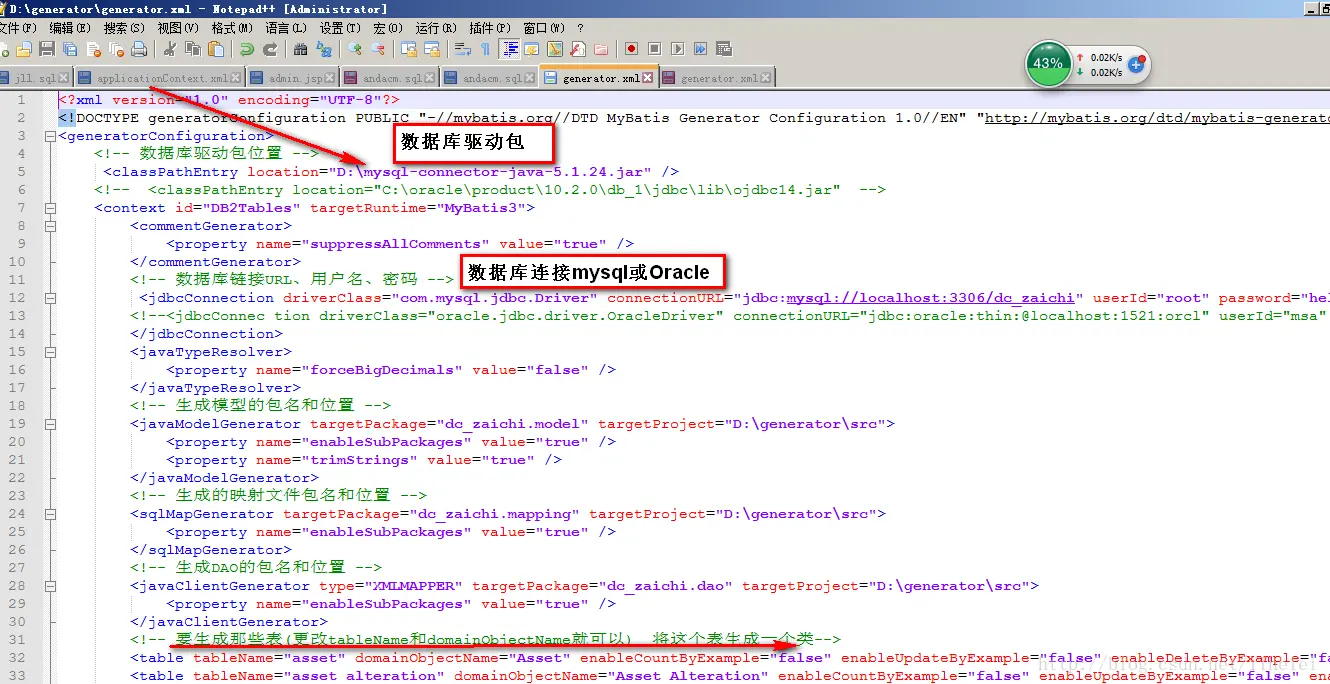1330x684 pixels.
Task: Collapse the generatorConfiguration fold on line 3
Action: coord(49,136)
